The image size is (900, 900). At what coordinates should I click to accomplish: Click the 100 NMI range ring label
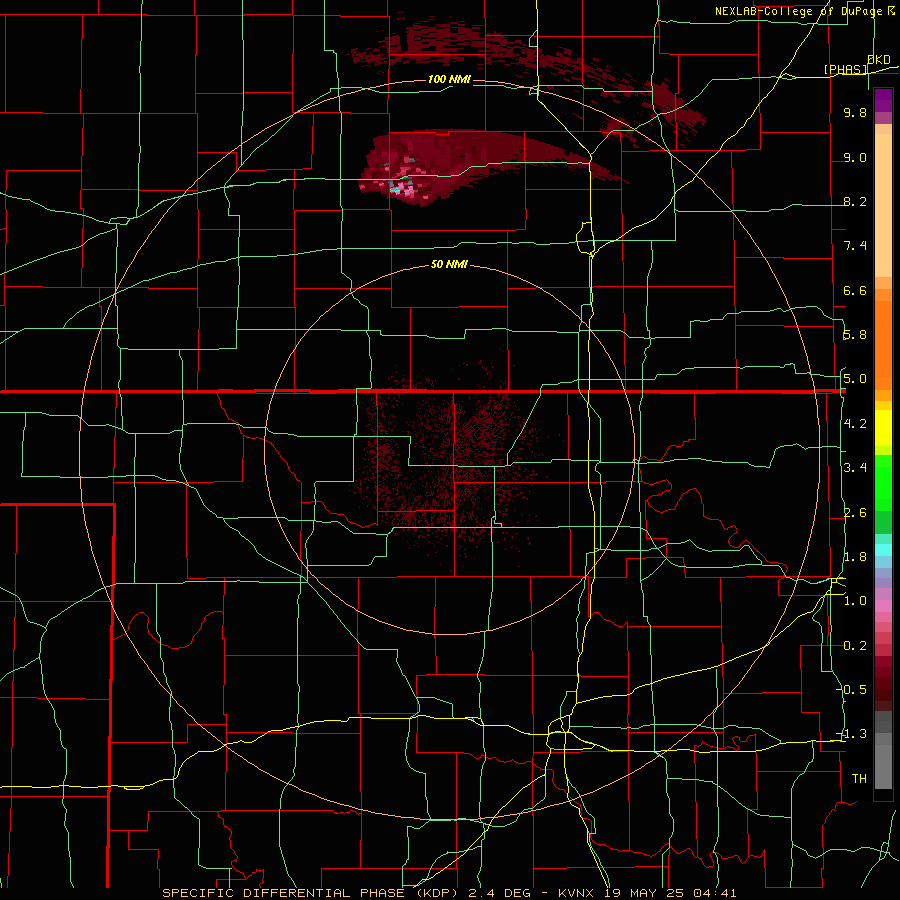(449, 79)
